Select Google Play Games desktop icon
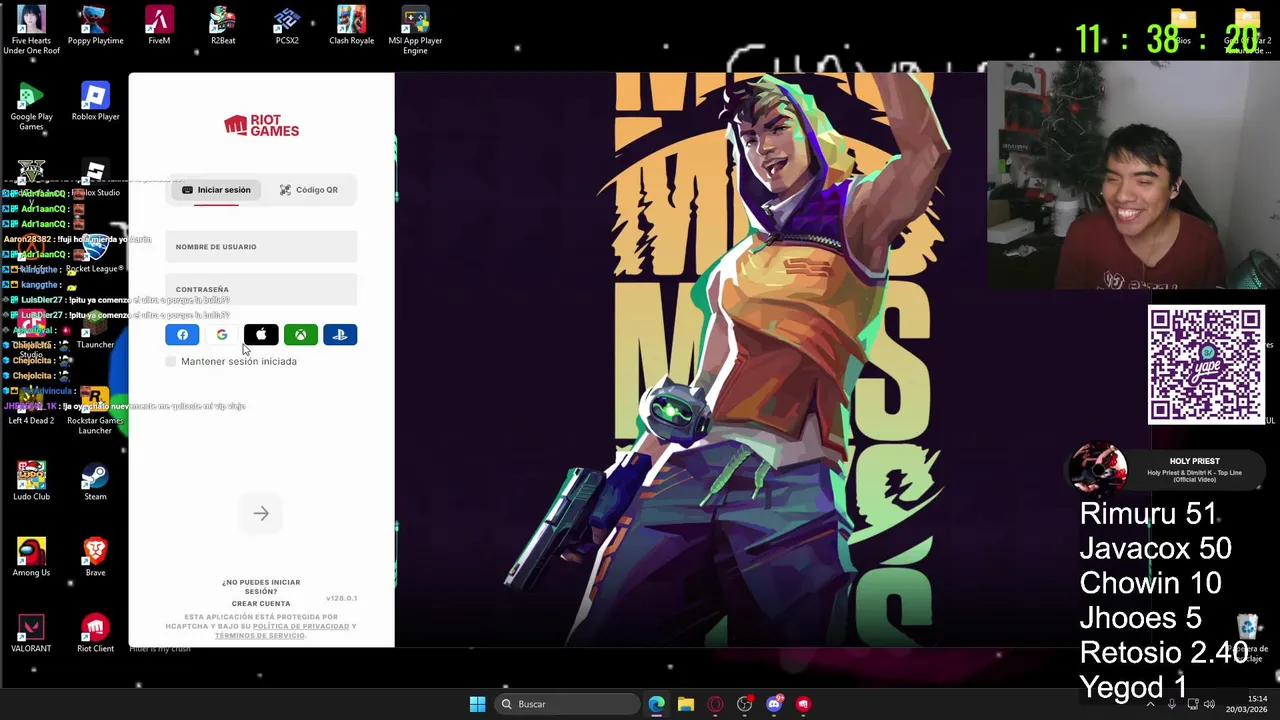This screenshot has width=1280, height=720. click(31, 106)
